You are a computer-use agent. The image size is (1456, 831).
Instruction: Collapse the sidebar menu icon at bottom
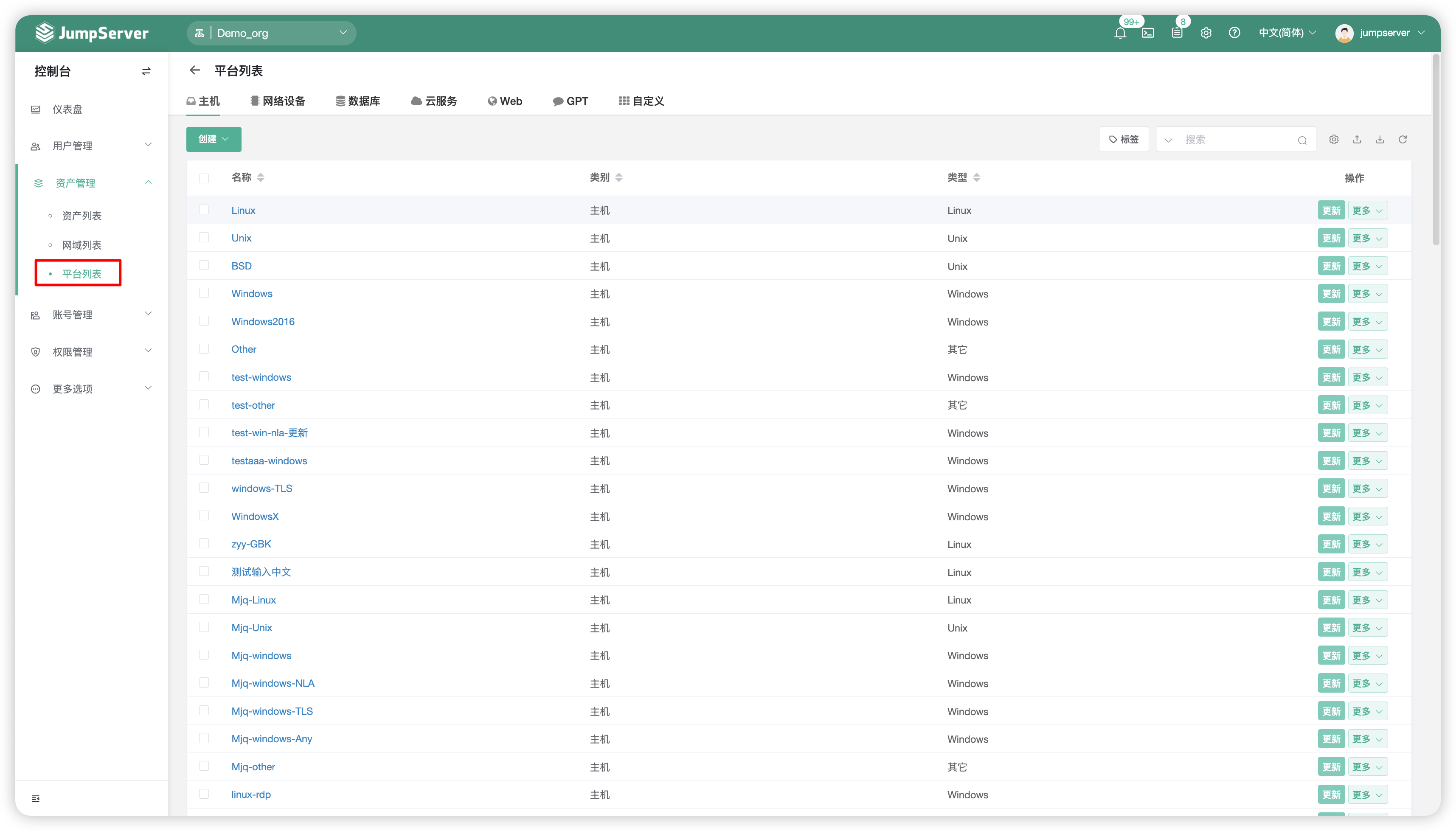[x=35, y=798]
